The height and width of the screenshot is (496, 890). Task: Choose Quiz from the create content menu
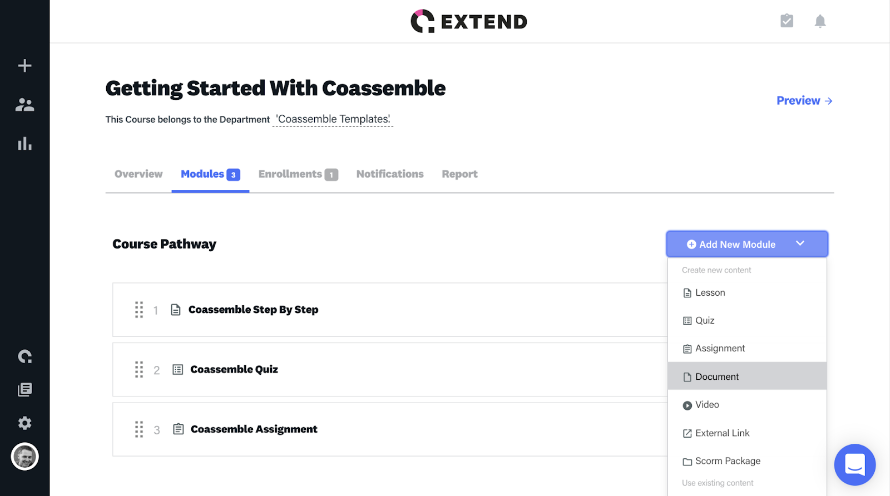(705, 321)
